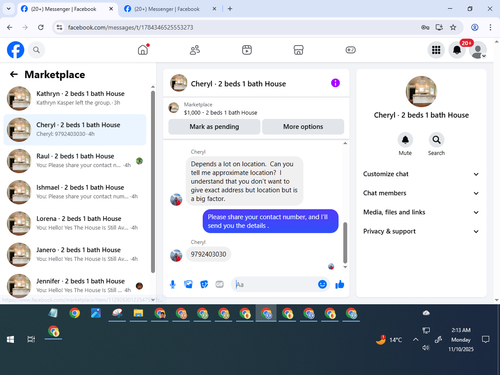Click the chat header listing thumbnail
The image size is (500, 375).
[179, 83]
